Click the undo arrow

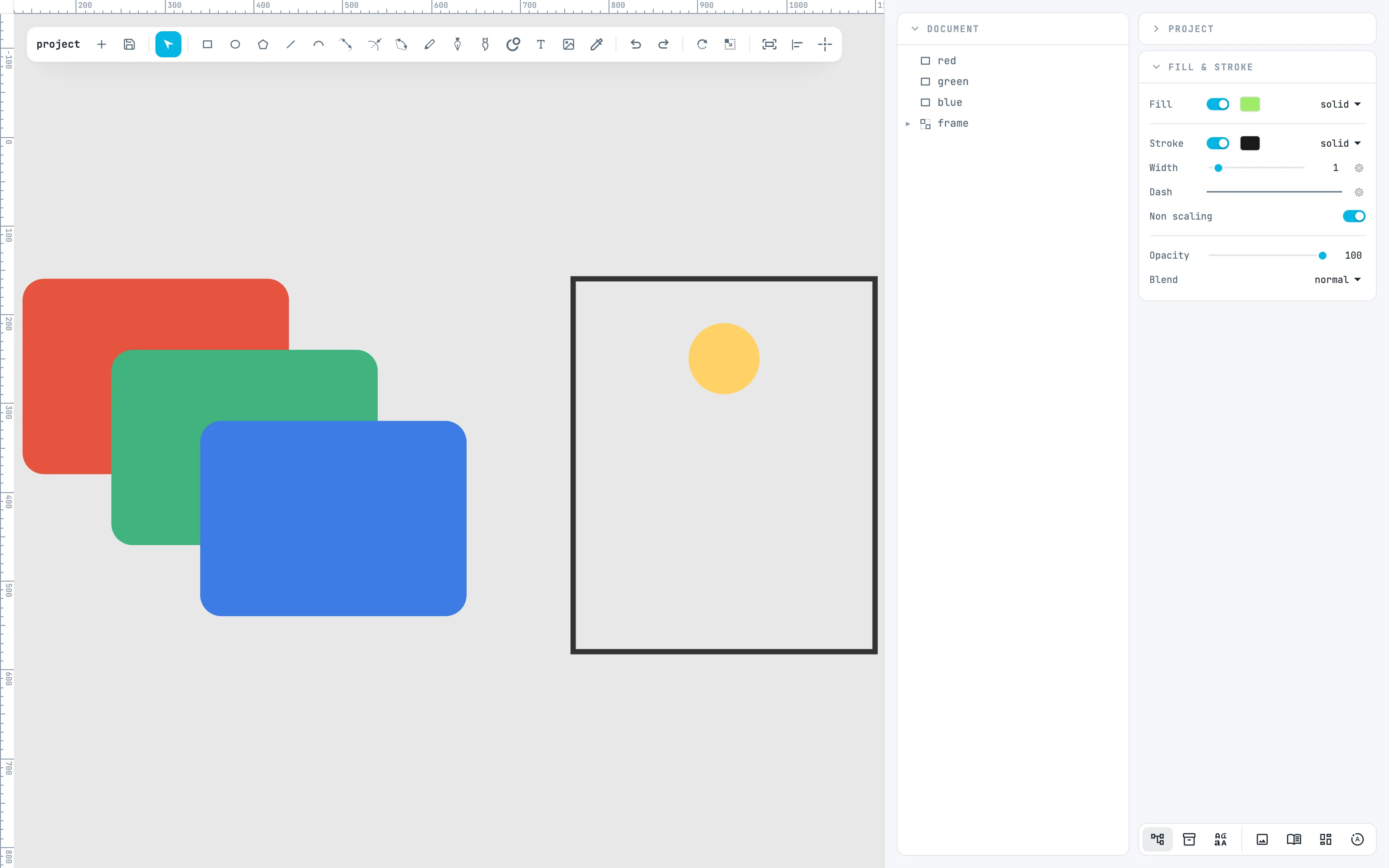click(635, 44)
